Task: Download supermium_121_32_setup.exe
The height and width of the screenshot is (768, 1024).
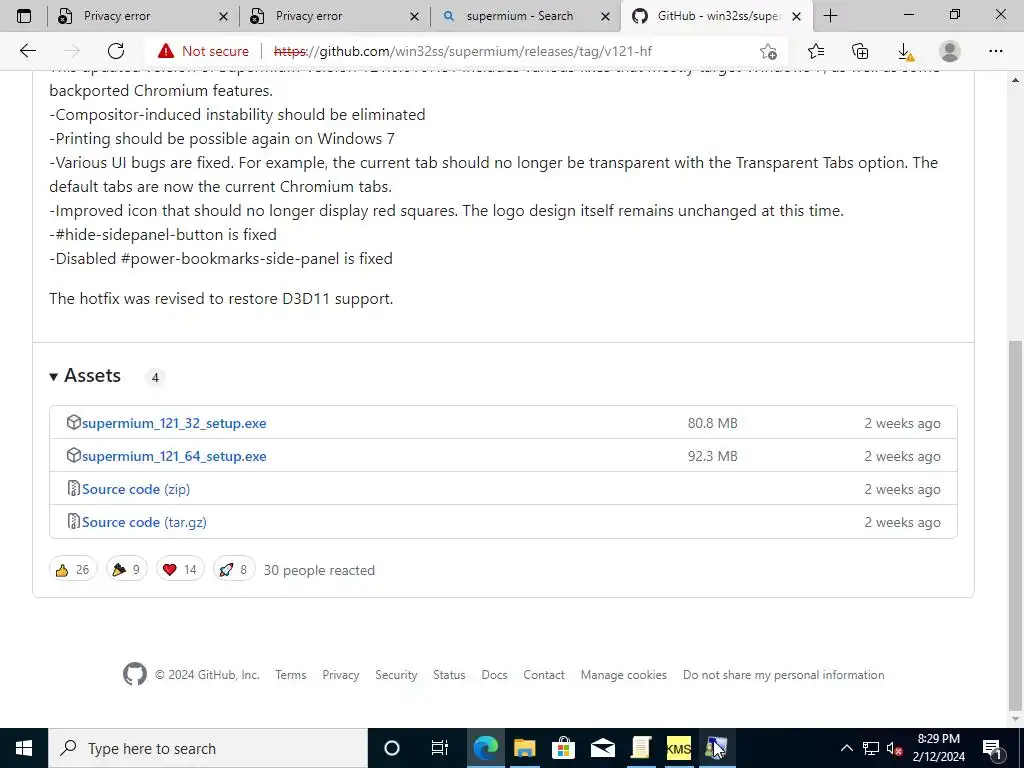Action: 174,423
